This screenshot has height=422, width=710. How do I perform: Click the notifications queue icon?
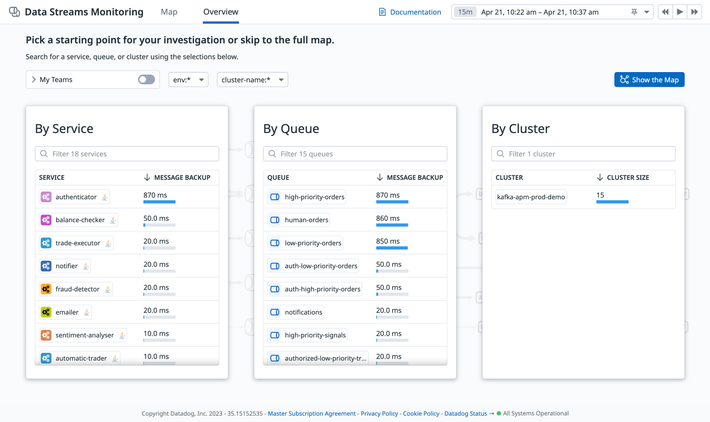pyautogui.click(x=275, y=312)
